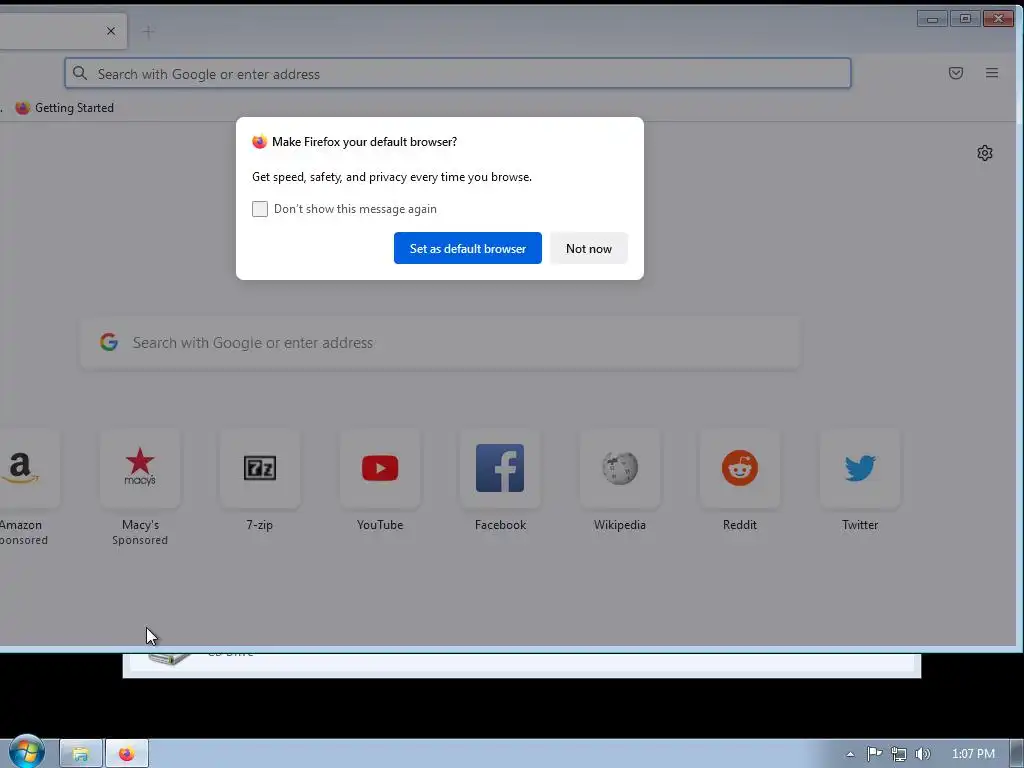Open the YouTube shortcut tile
1024x768 pixels.
click(x=380, y=468)
